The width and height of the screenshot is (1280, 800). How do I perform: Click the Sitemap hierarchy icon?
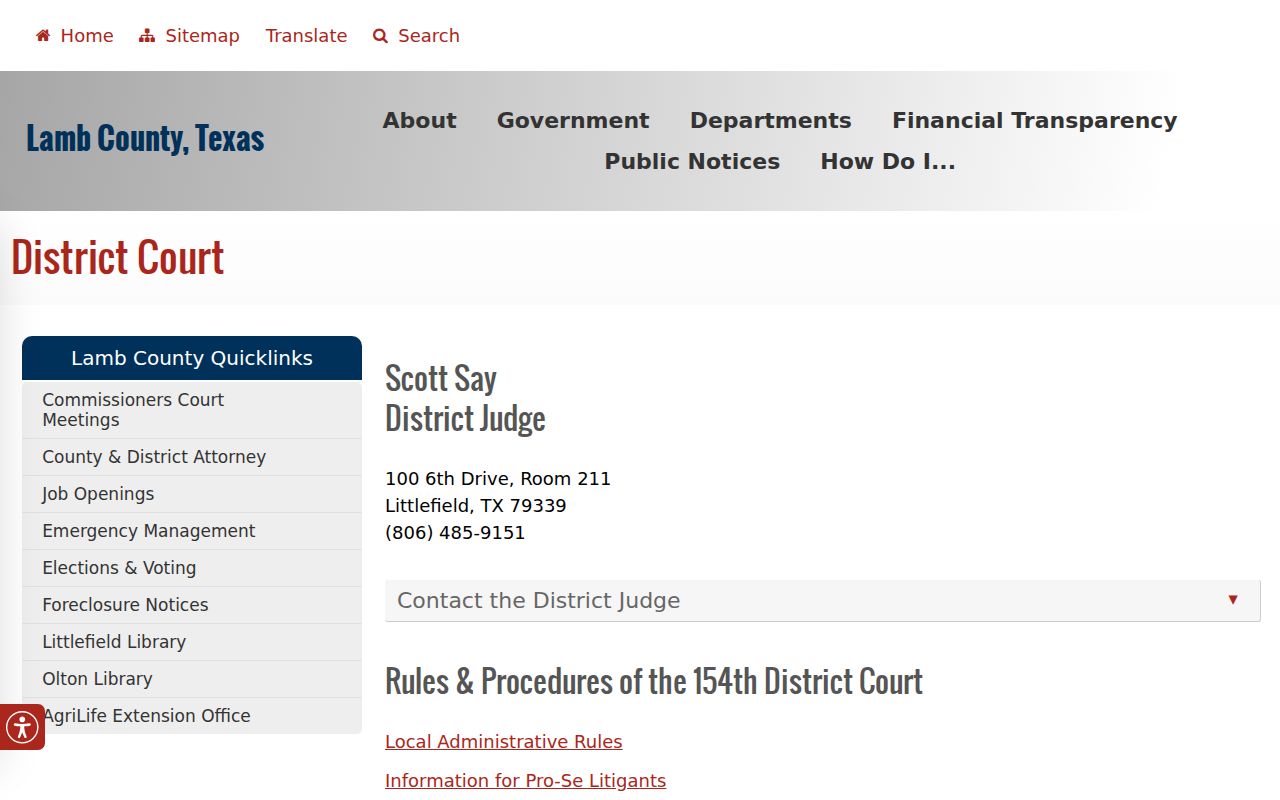147,36
